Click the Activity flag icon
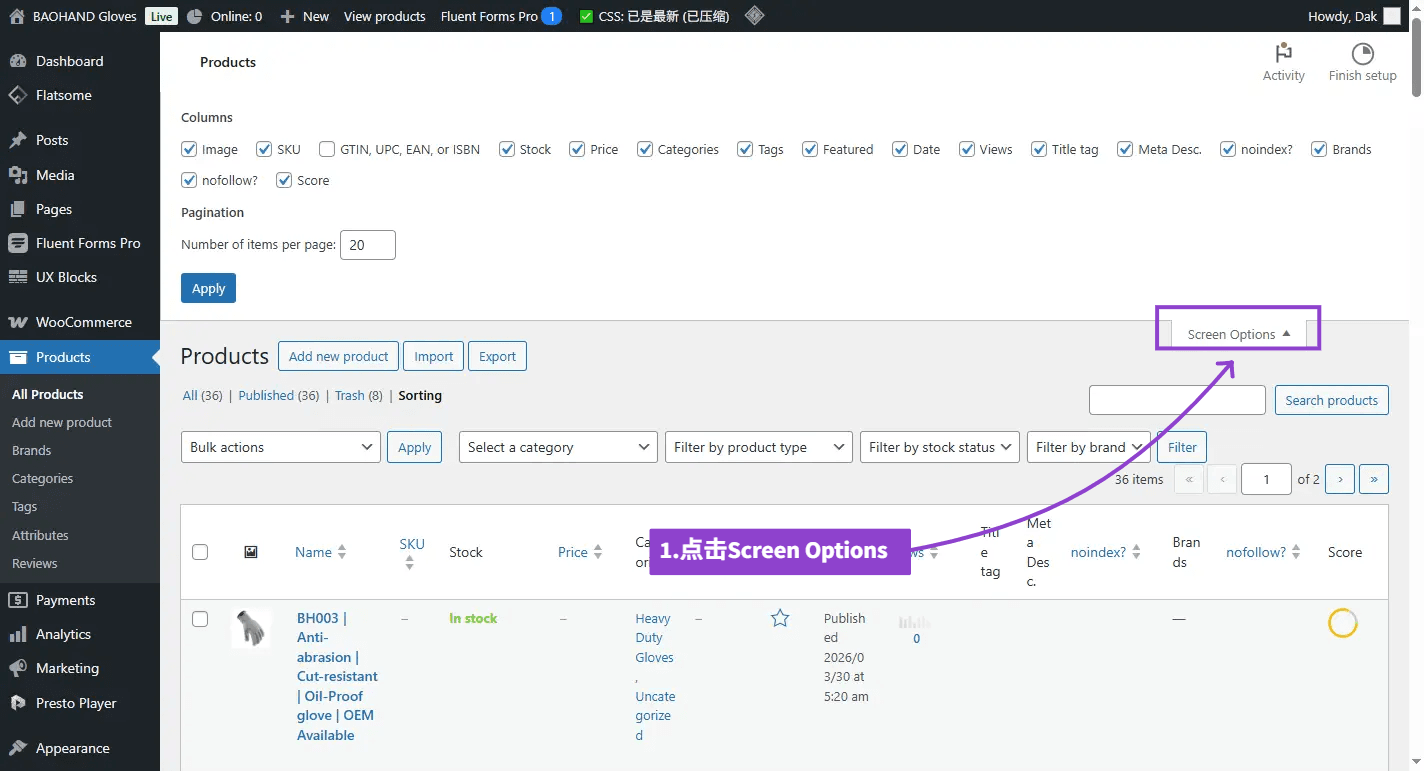The image size is (1424, 771). (1283, 54)
